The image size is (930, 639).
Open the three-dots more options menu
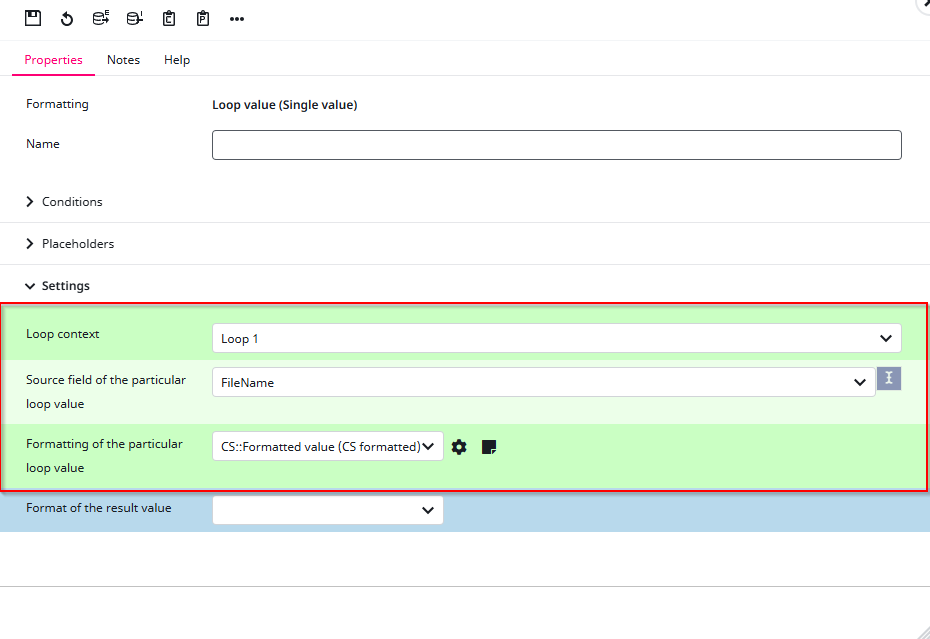point(237,19)
